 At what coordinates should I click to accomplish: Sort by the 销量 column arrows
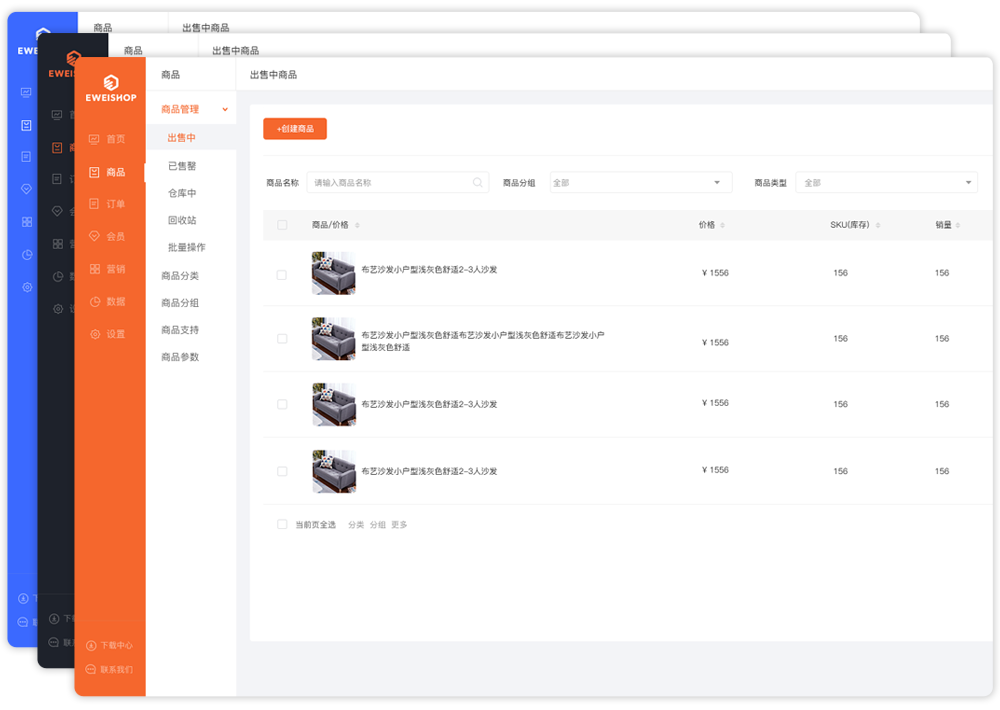(958, 225)
